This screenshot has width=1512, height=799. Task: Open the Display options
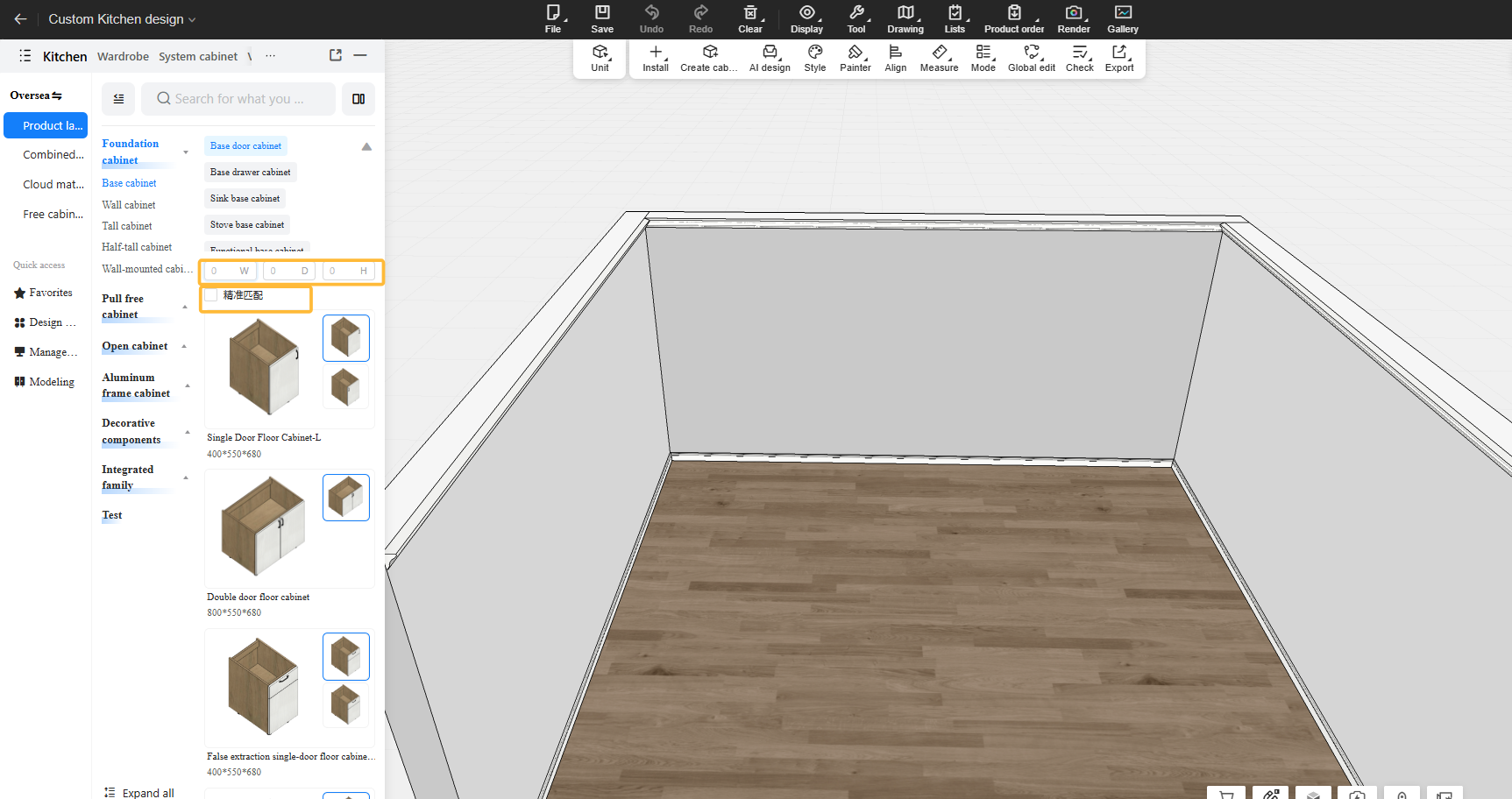pos(806,18)
